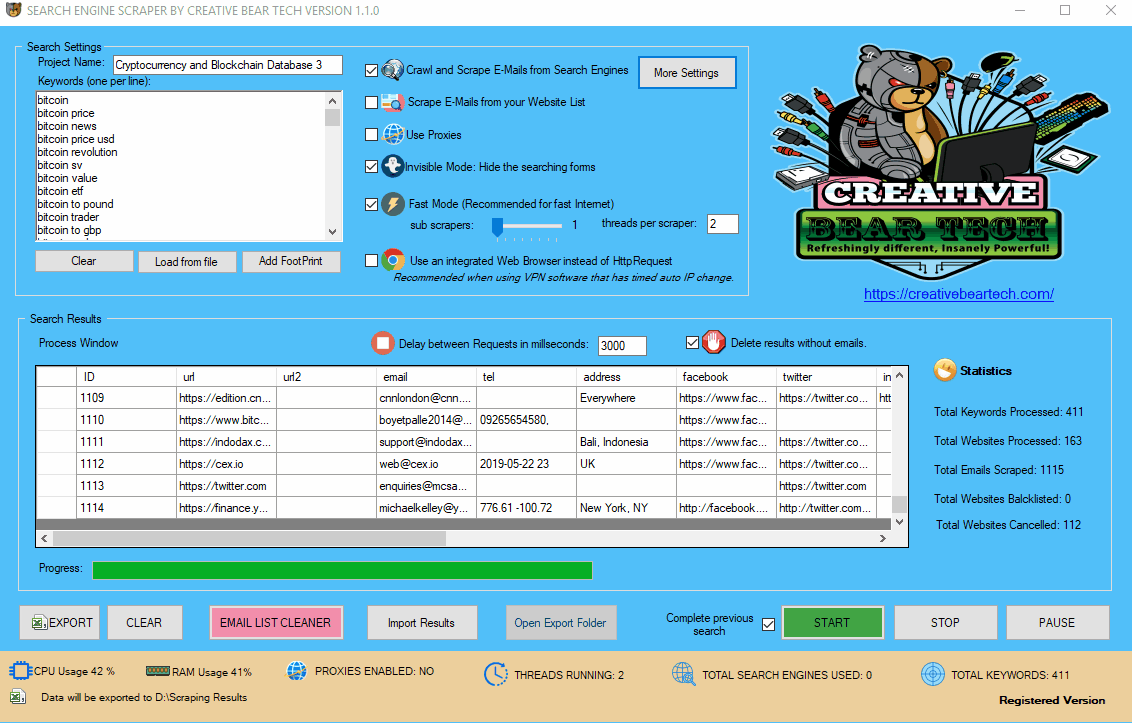Click the globe icon next to Use Proxies
1132x723 pixels.
(x=393, y=134)
